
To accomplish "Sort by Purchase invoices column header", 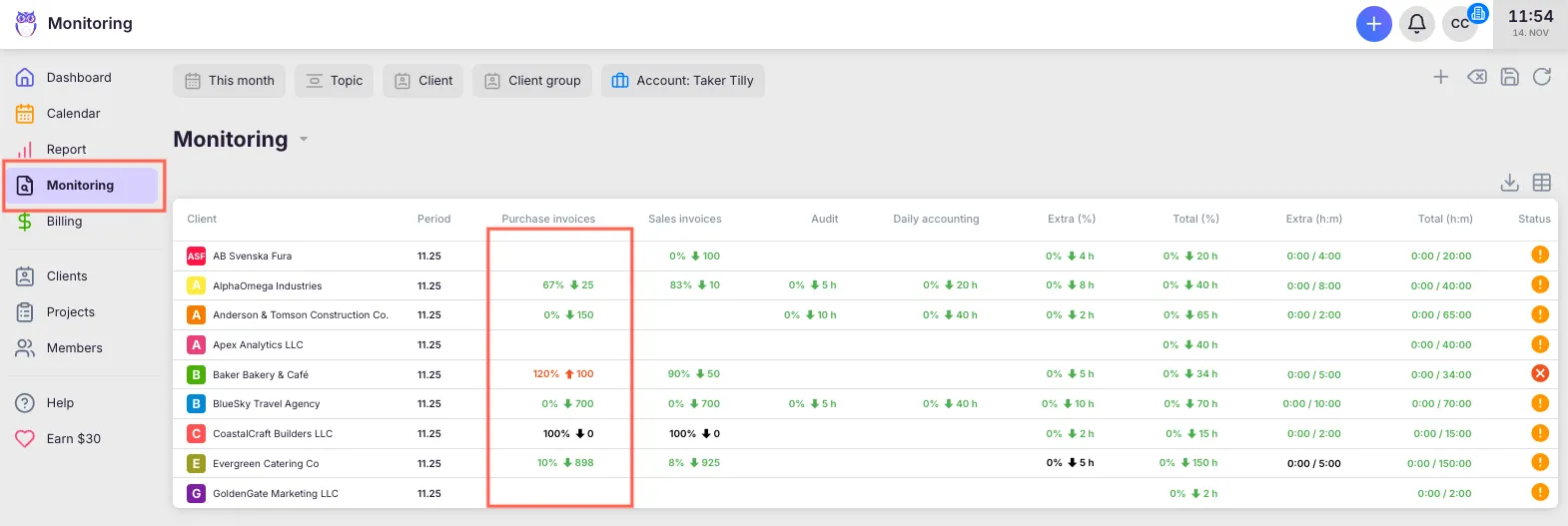I will click(x=548, y=220).
